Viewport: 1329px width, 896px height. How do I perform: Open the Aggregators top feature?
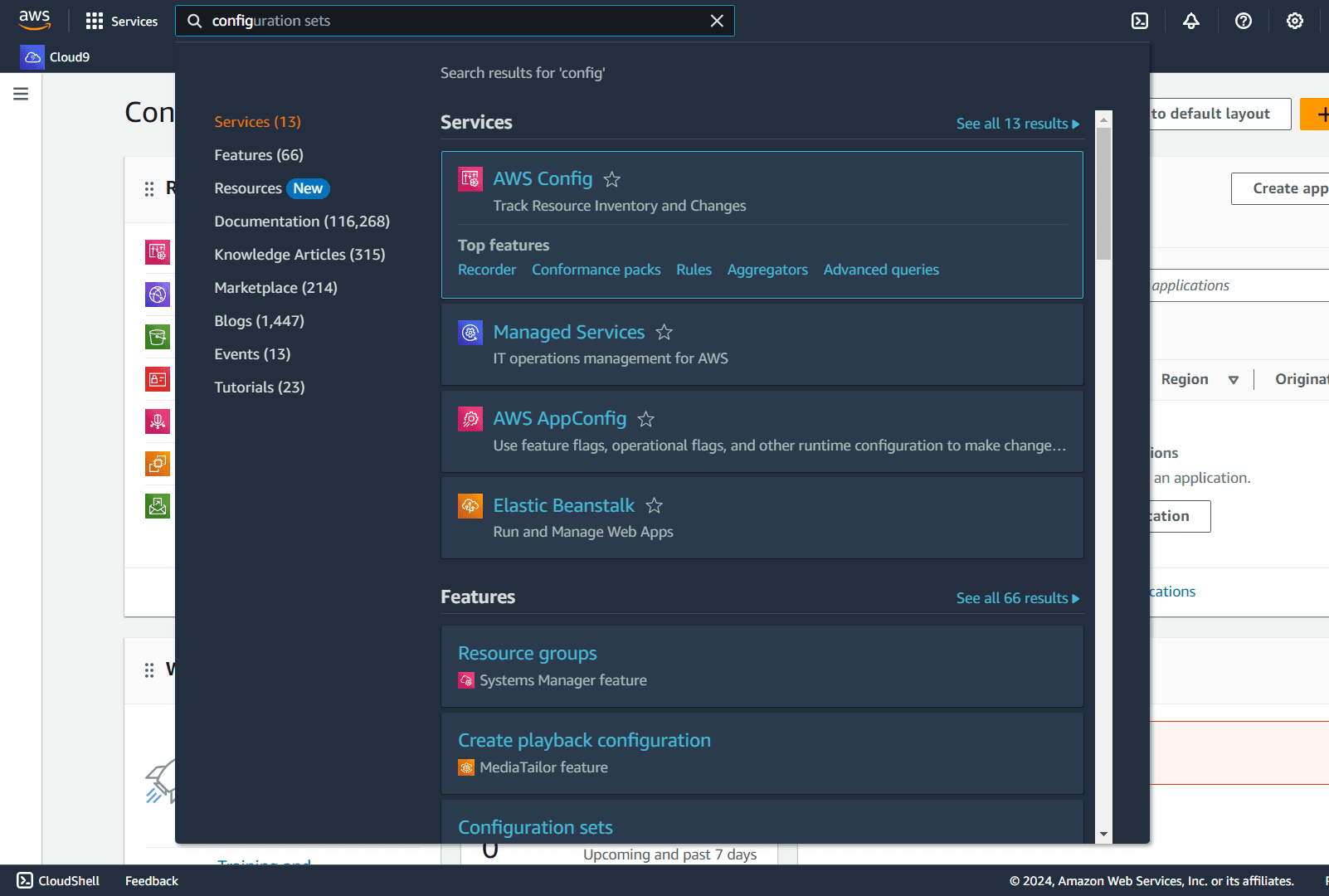[767, 270]
